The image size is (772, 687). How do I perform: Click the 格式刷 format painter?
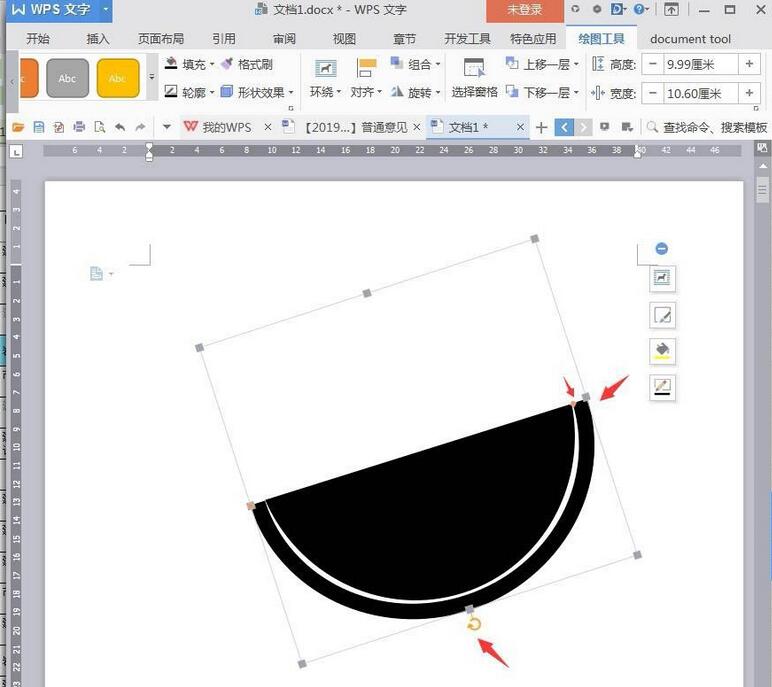[x=247, y=64]
